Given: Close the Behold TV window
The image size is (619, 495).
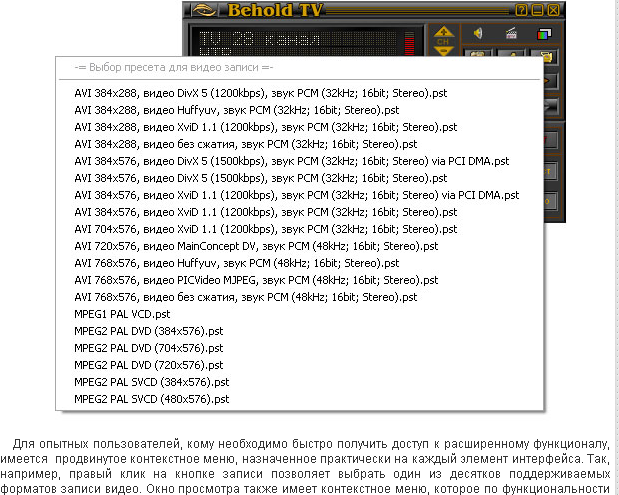Looking at the screenshot, I should coord(553,10).
